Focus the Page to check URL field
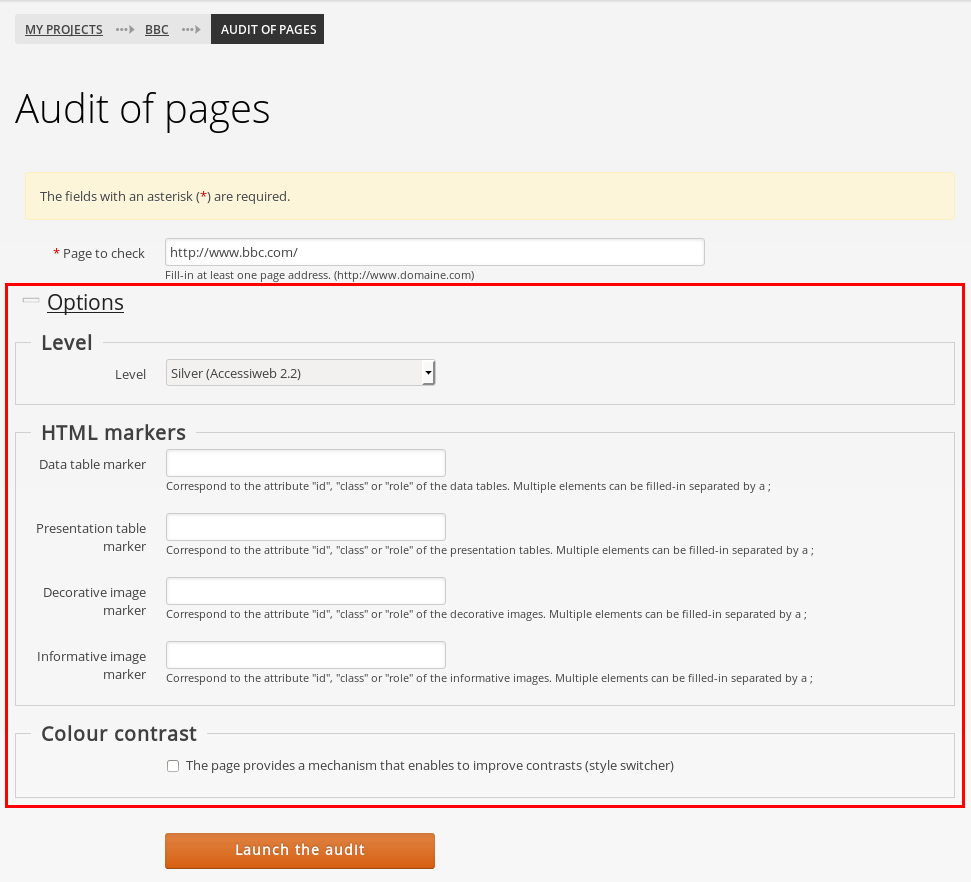Image resolution: width=971 pixels, height=882 pixels. point(435,252)
